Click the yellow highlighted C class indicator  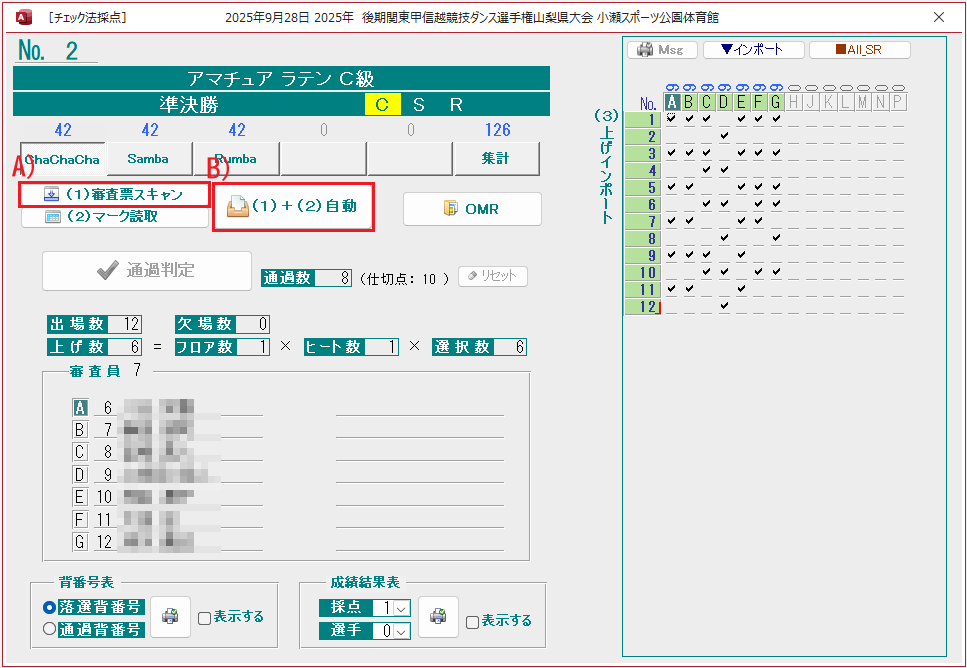[x=382, y=105]
